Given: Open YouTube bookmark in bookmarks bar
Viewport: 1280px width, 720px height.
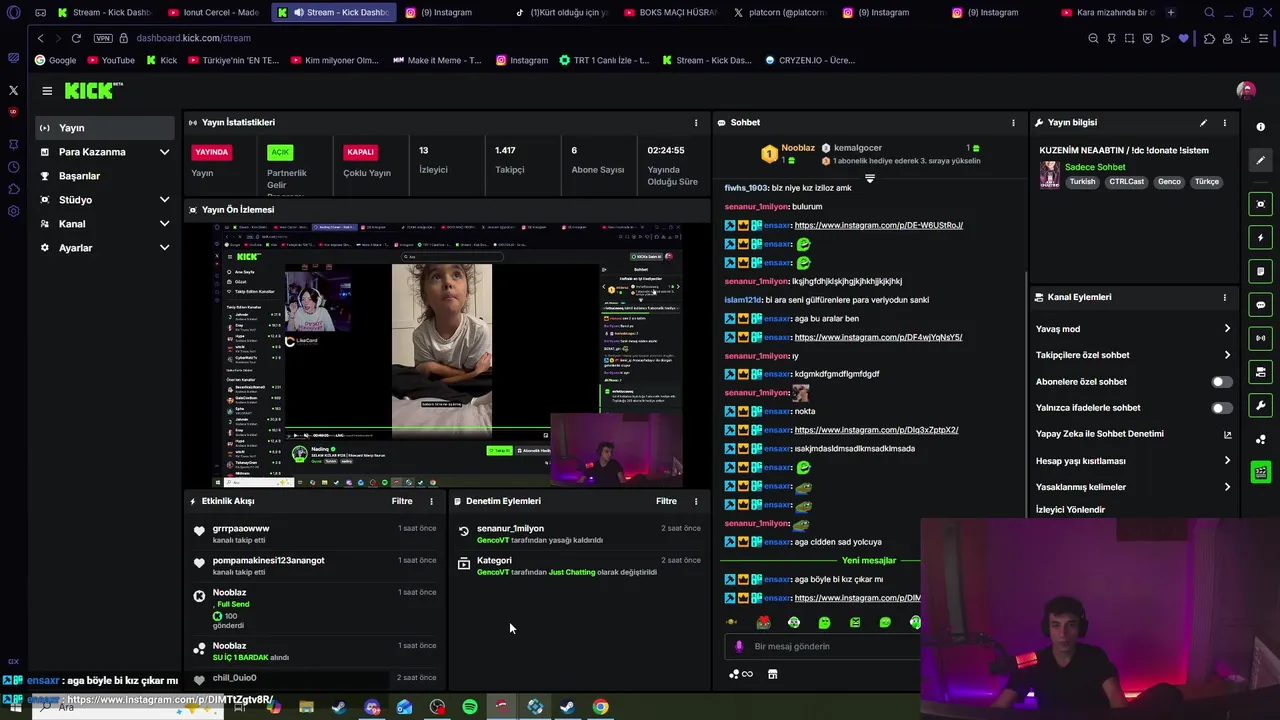Looking at the screenshot, I should pyautogui.click(x=111, y=60).
